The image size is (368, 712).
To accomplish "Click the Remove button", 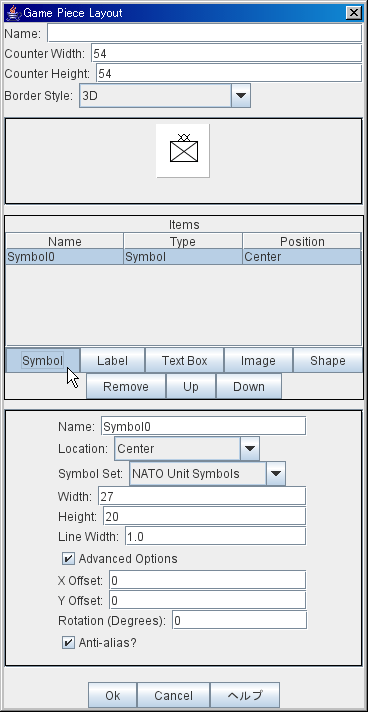I will coord(126,386).
